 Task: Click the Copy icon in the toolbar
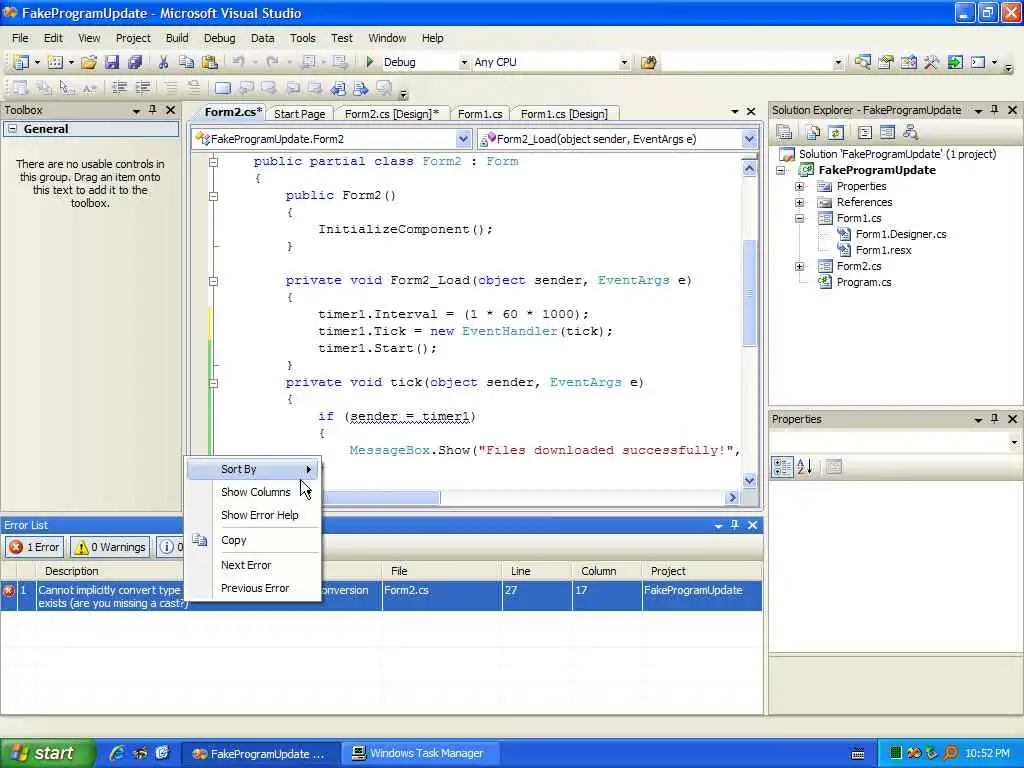point(186,62)
